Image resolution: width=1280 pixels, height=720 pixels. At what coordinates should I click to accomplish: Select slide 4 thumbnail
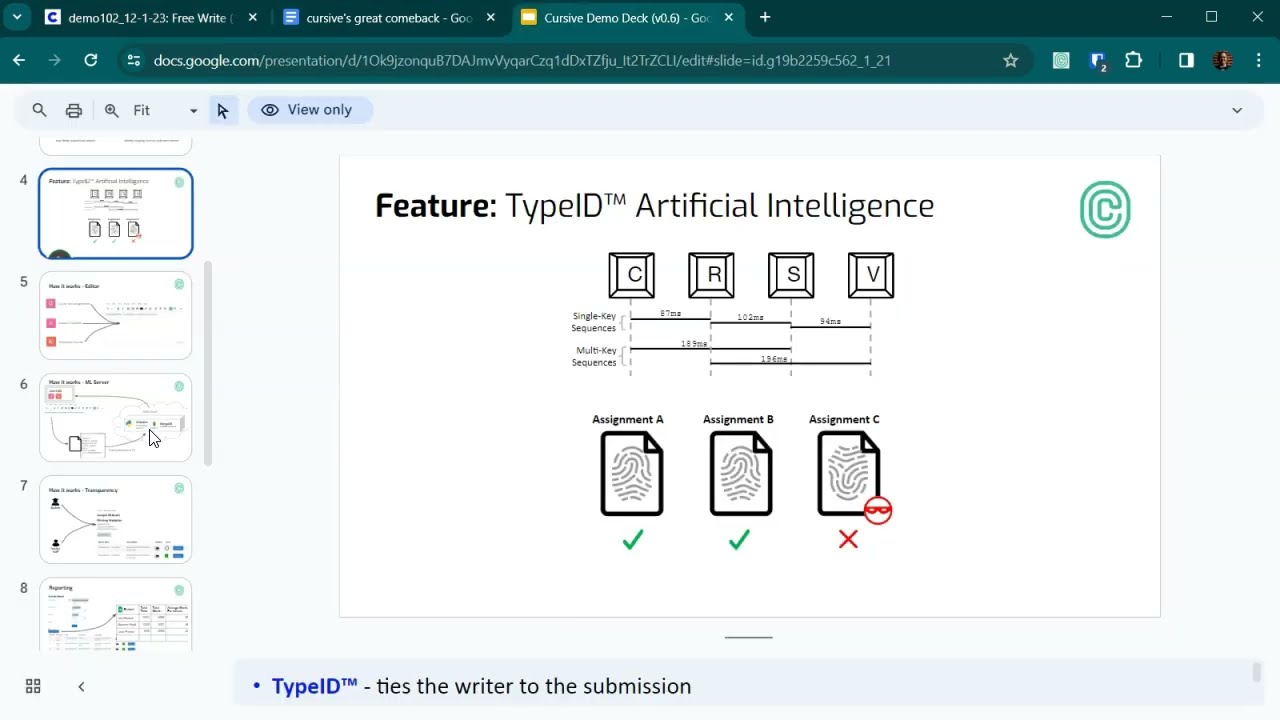click(x=116, y=214)
